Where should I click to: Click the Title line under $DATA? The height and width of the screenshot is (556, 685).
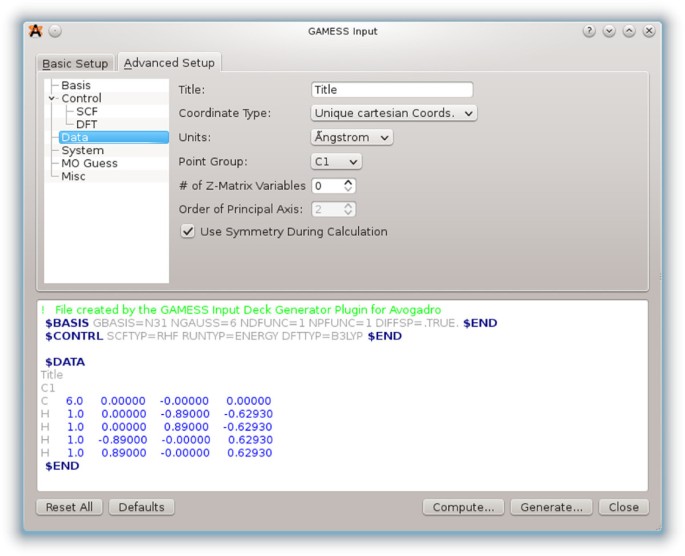coord(52,375)
